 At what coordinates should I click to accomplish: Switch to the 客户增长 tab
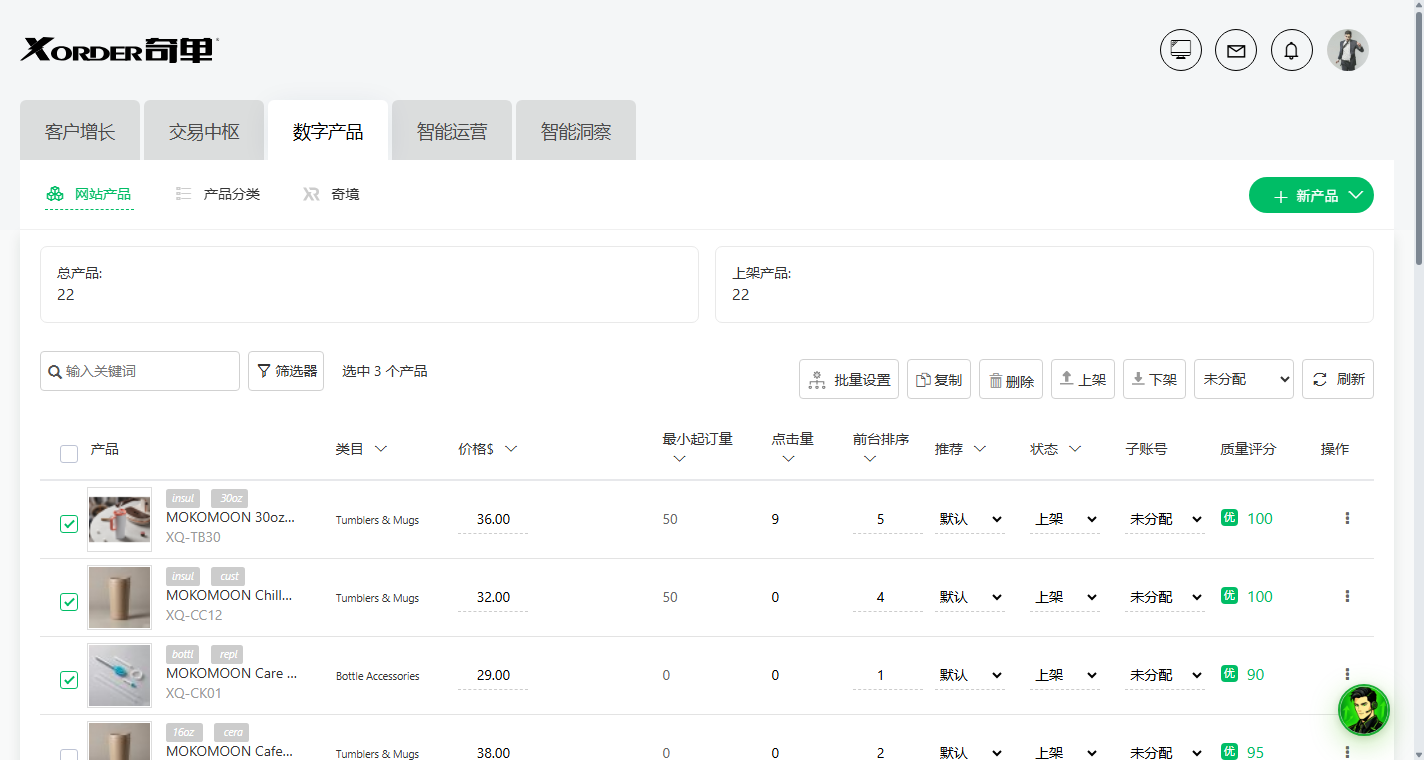(x=80, y=131)
